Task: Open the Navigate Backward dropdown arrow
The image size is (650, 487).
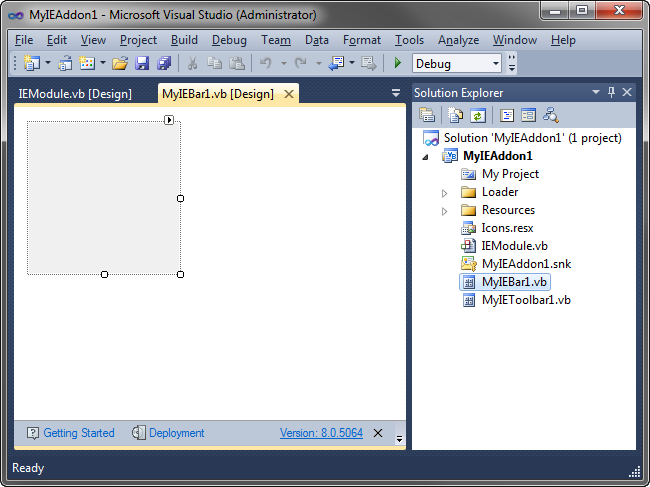Action: coord(352,63)
